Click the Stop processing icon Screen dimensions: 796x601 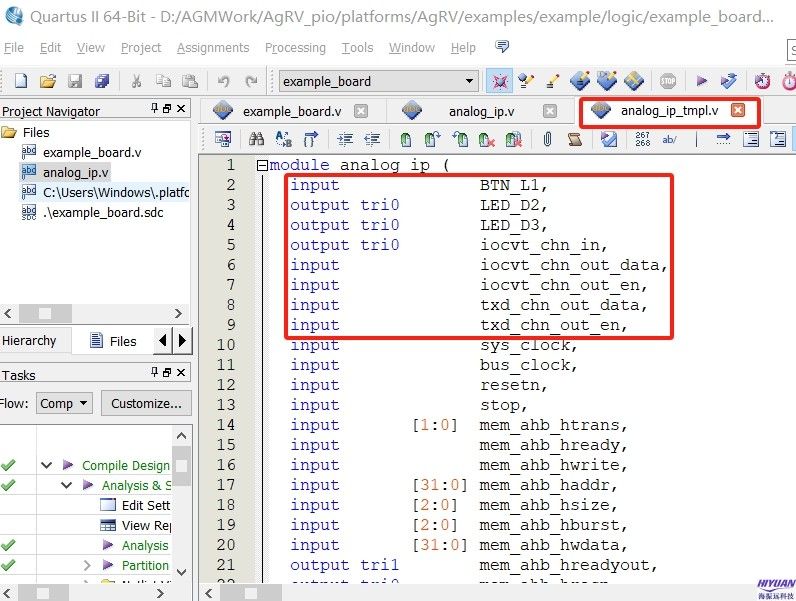pyautogui.click(x=668, y=81)
